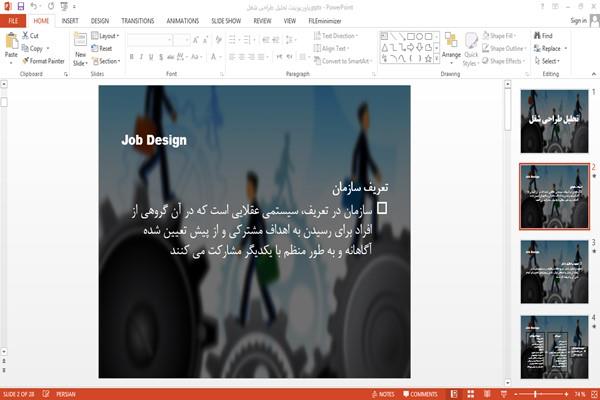Click the Clear All Formatting icon
This screenshot has width=600, height=400.
pyautogui.click(x=218, y=39)
